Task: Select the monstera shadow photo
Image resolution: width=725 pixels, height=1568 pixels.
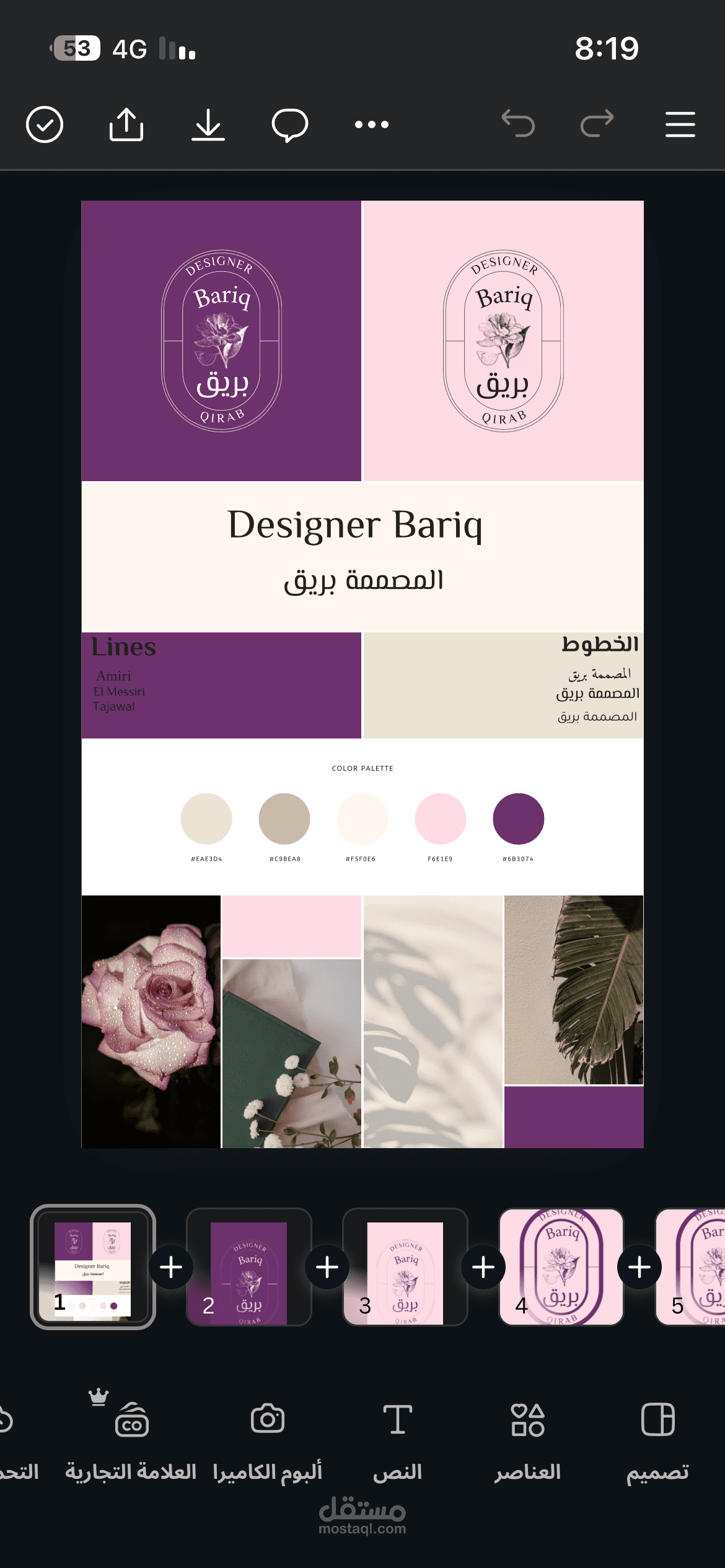Action: (x=433, y=1022)
